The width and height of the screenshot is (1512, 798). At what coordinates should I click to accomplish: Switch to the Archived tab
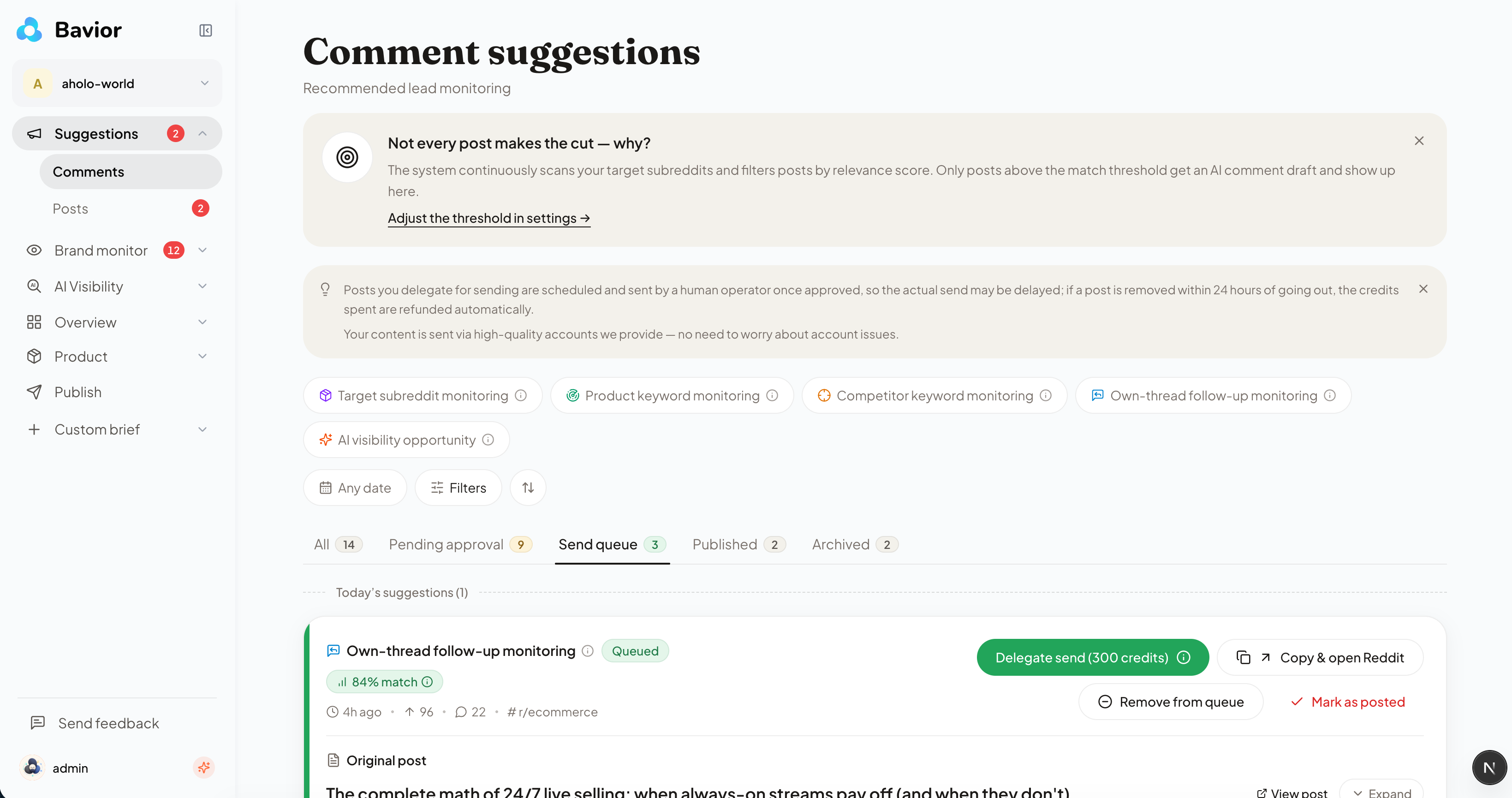[x=855, y=544]
